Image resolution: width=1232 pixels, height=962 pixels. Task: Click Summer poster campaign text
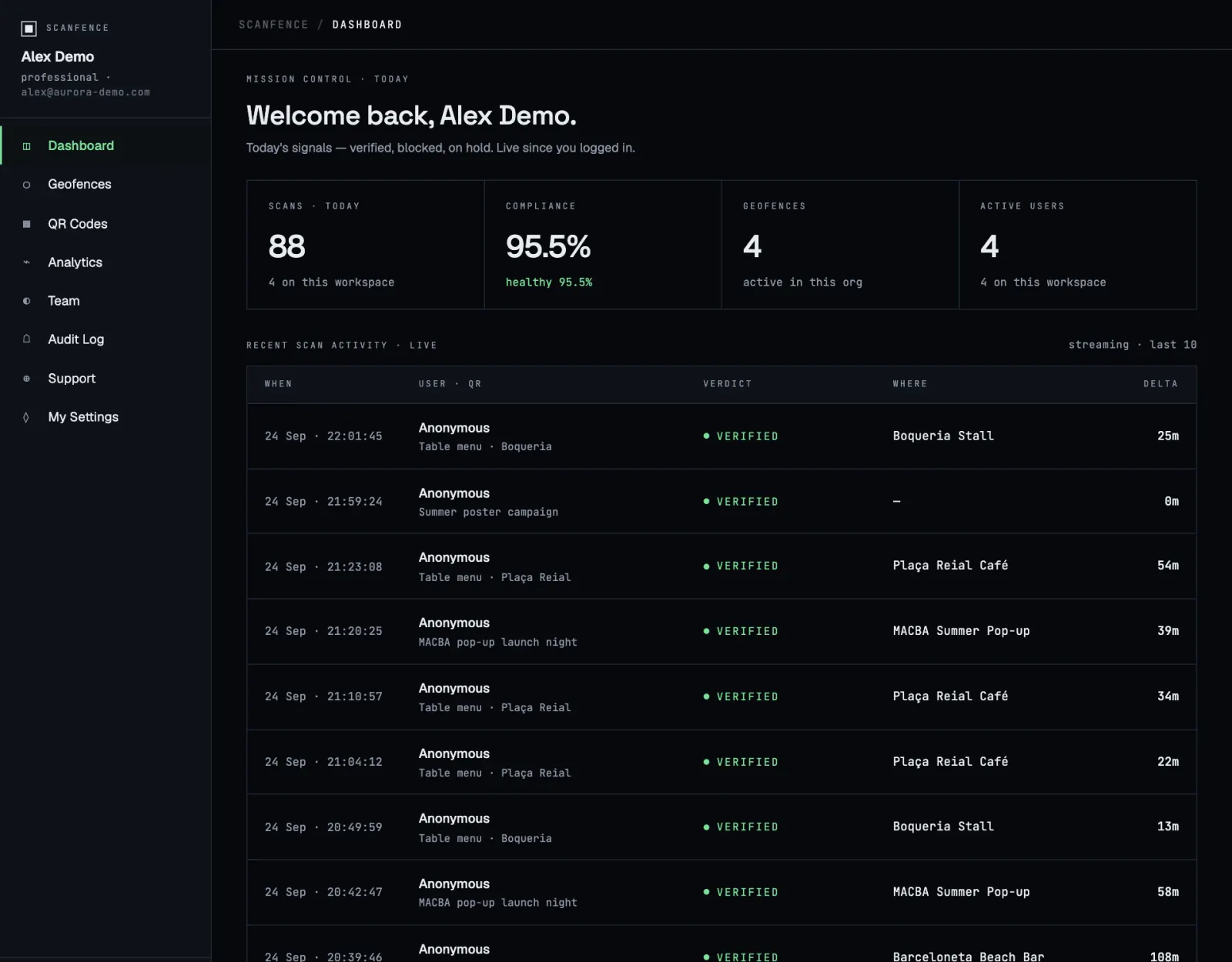point(488,513)
